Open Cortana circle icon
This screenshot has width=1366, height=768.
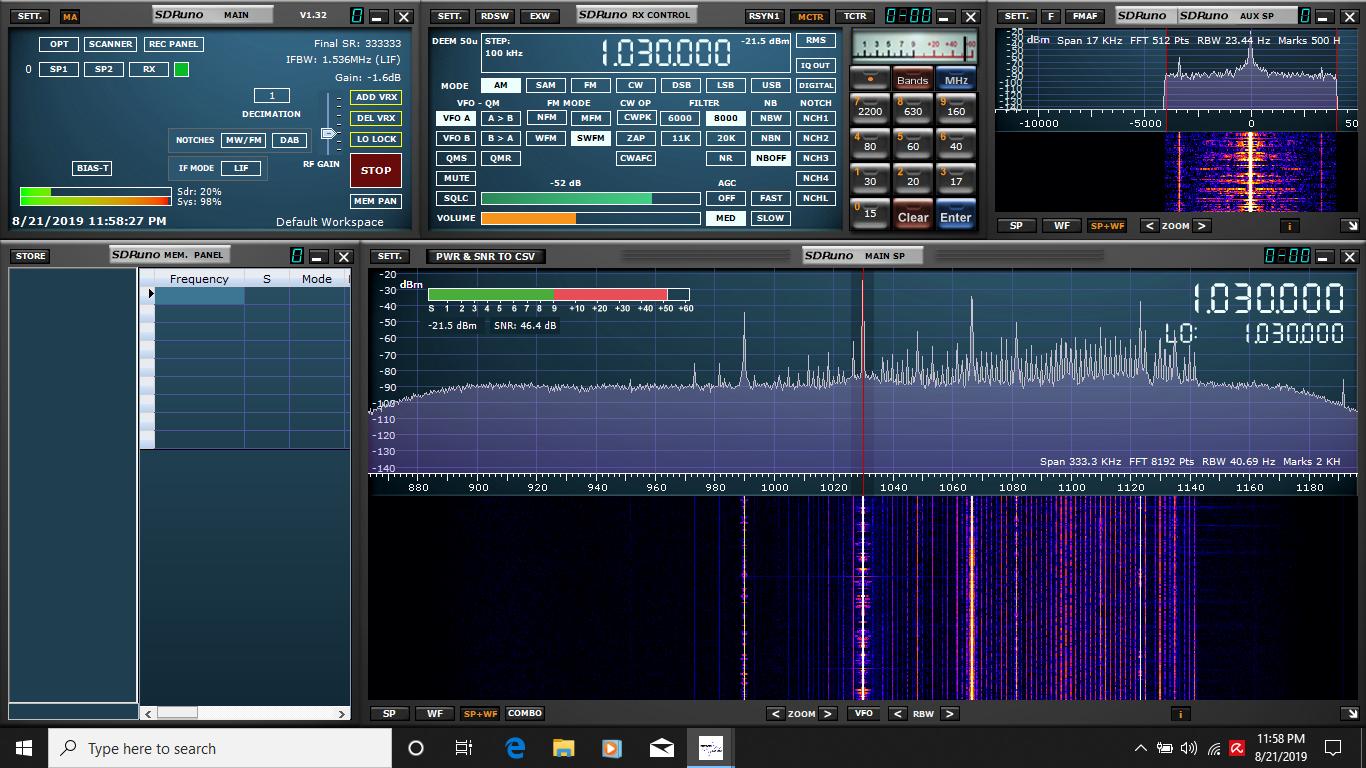point(416,748)
